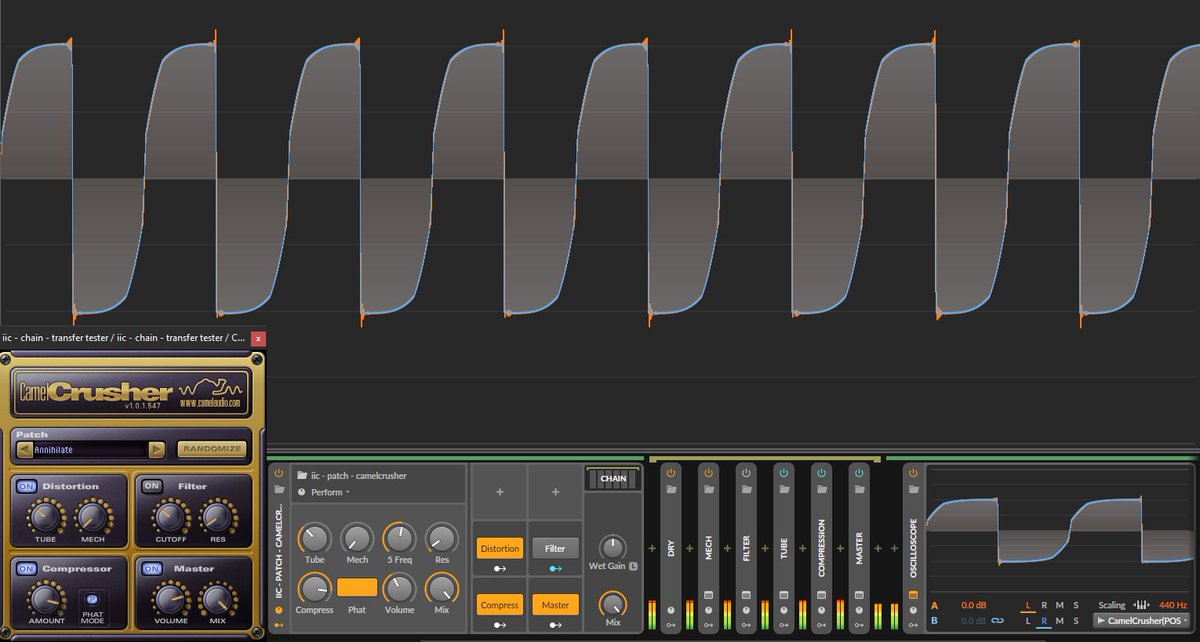Expand the MASTER device window icon
Screen dimensions: 1200x642
point(859,595)
